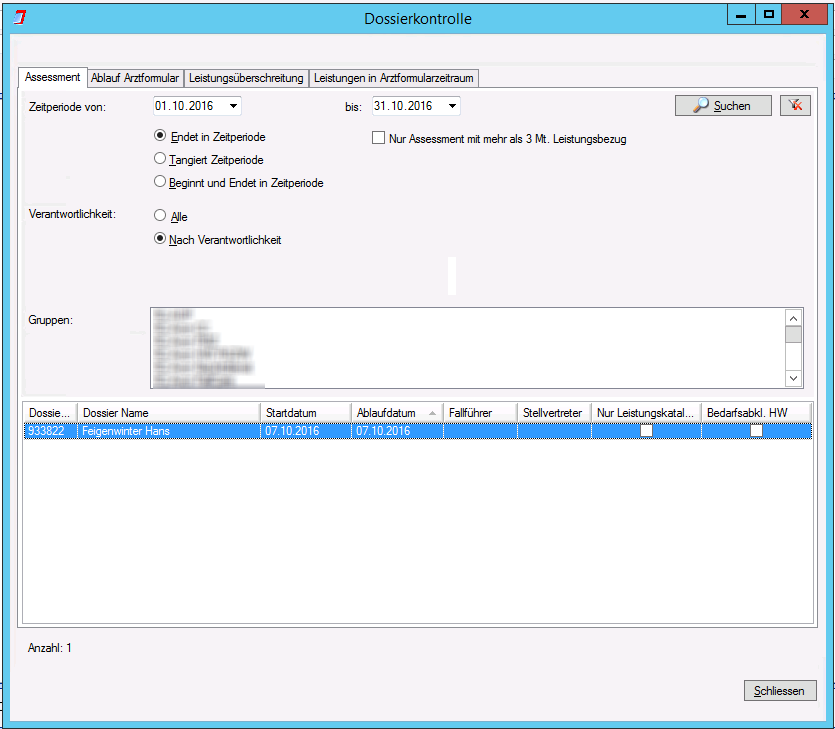This screenshot has width=835, height=729.
Task: Click the Stellvertreter column header
Action: [x=554, y=413]
